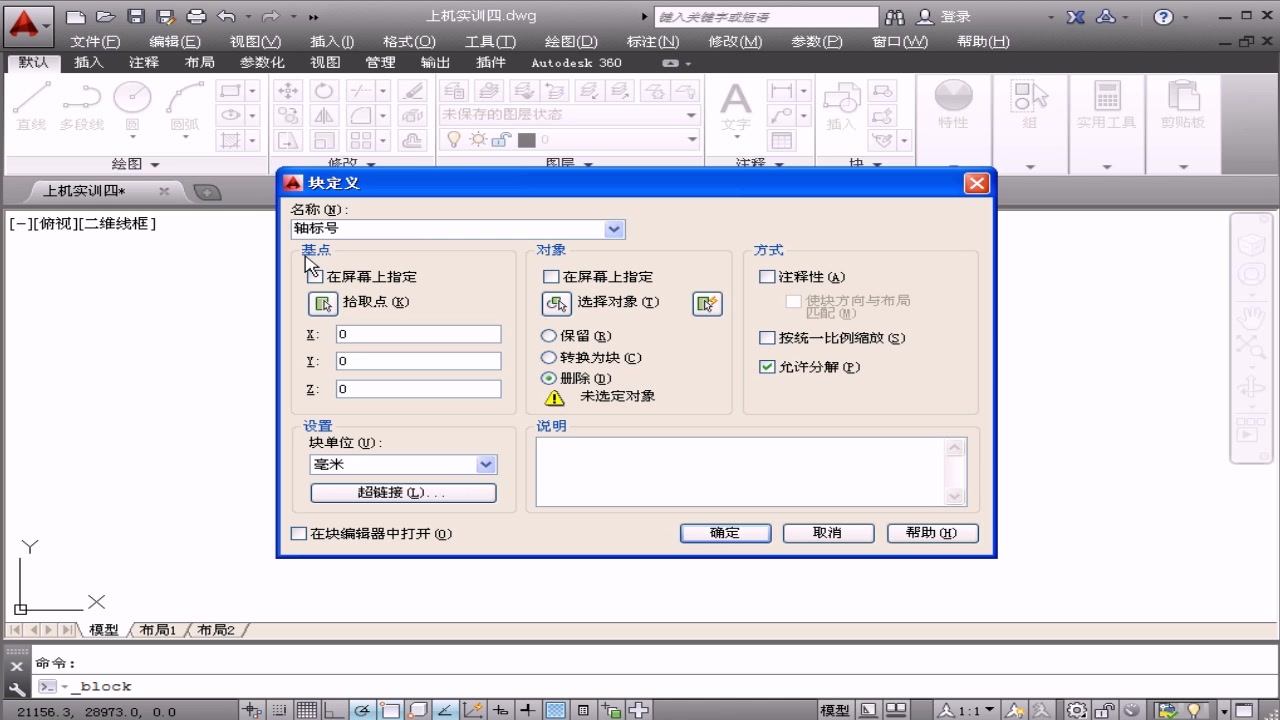Click the 拾取点 pick point icon
This screenshot has width=1280, height=720.
click(x=322, y=303)
